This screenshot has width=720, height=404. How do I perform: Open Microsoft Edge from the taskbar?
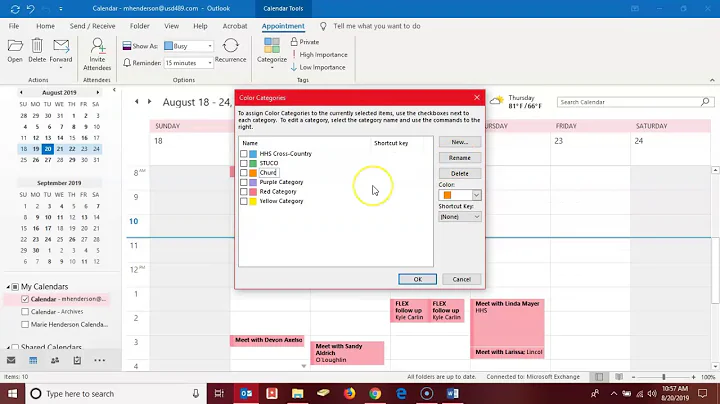point(401,393)
